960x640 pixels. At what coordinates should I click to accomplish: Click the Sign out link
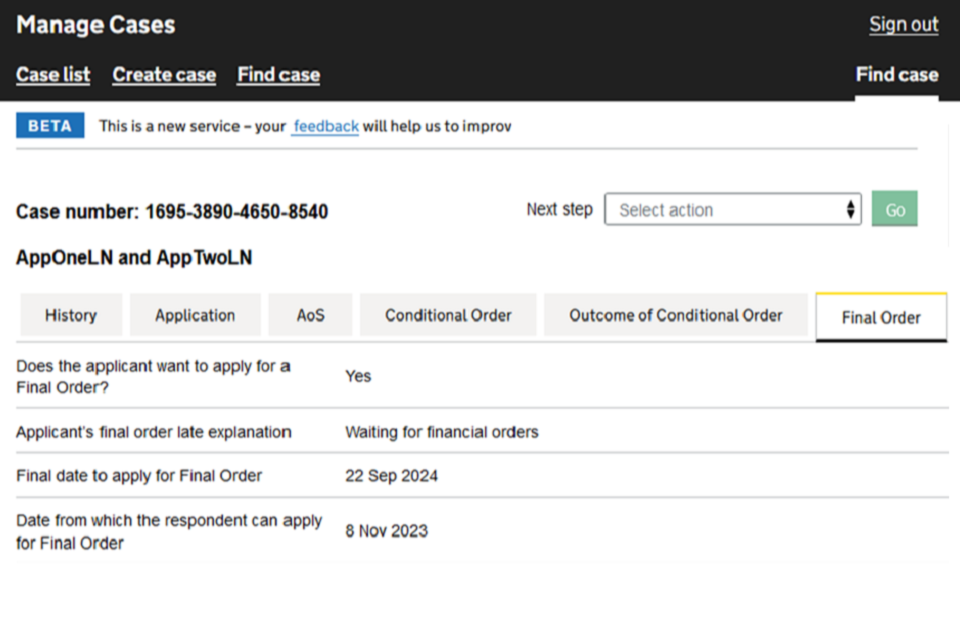tap(903, 25)
